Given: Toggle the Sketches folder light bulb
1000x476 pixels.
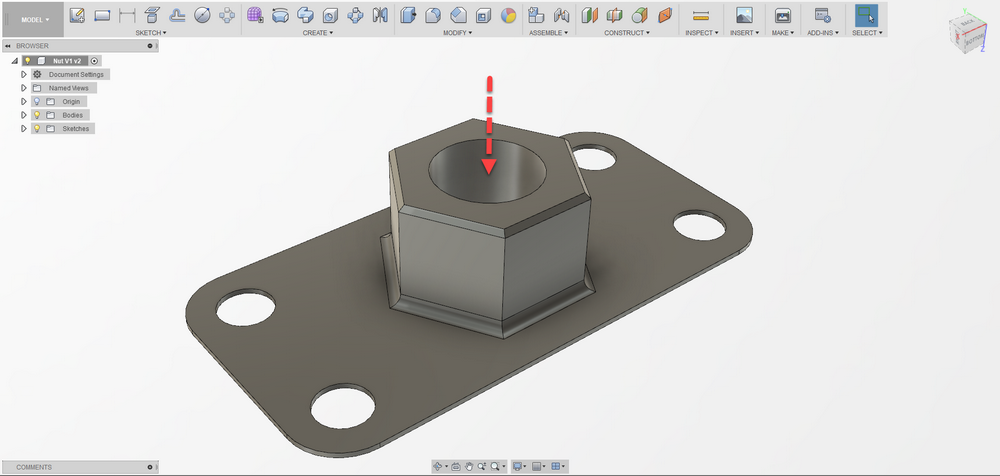Looking at the screenshot, I should click(x=36, y=128).
